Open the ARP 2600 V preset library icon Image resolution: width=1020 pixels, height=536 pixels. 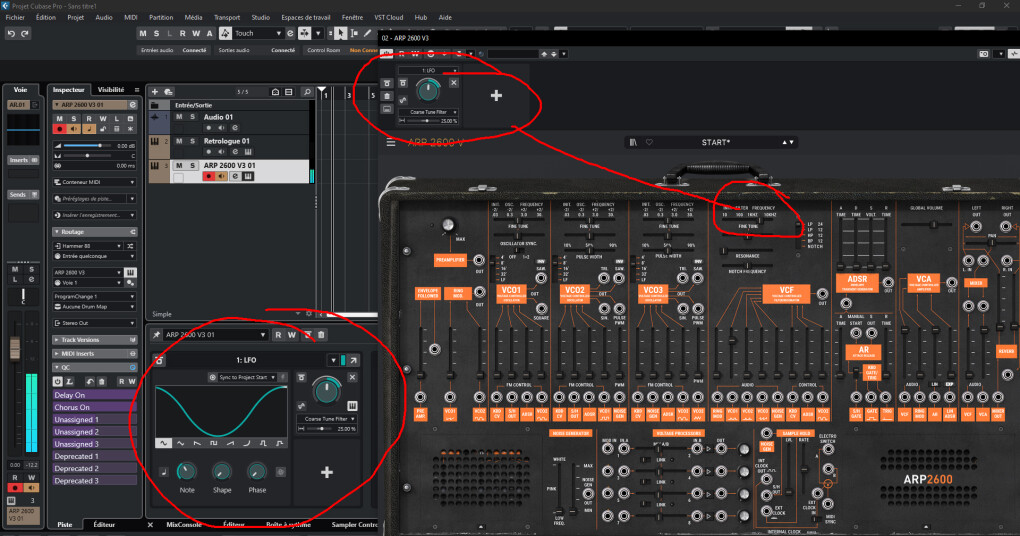coord(633,142)
